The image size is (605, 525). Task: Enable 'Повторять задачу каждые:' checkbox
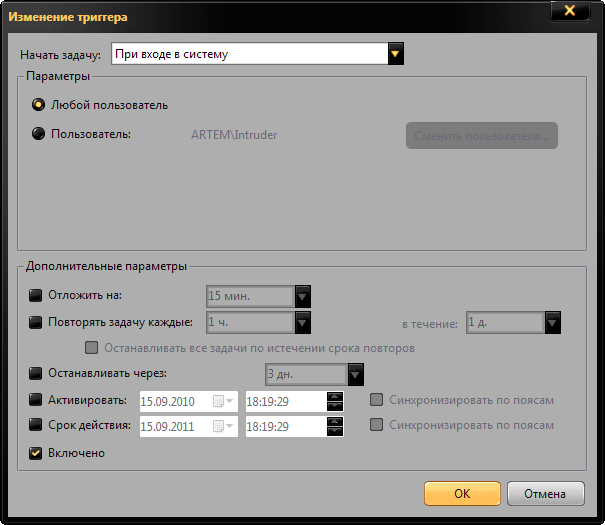[35, 322]
